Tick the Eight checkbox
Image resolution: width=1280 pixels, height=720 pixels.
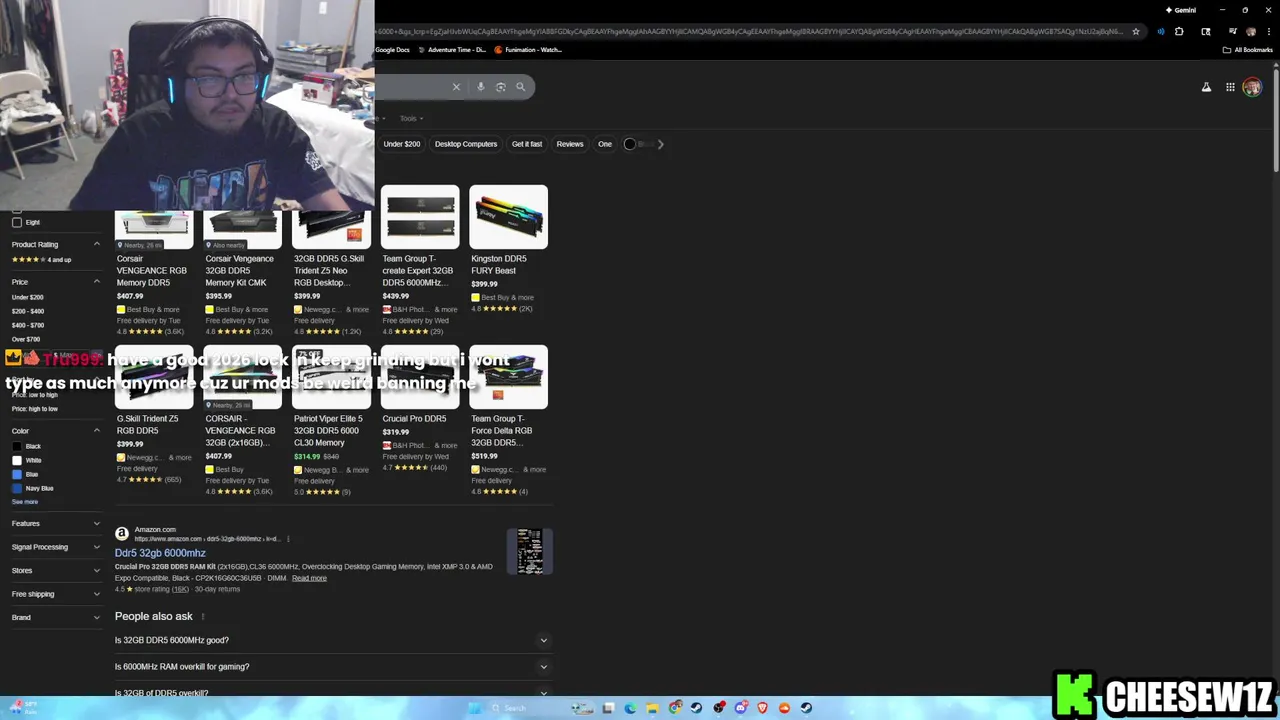17,222
